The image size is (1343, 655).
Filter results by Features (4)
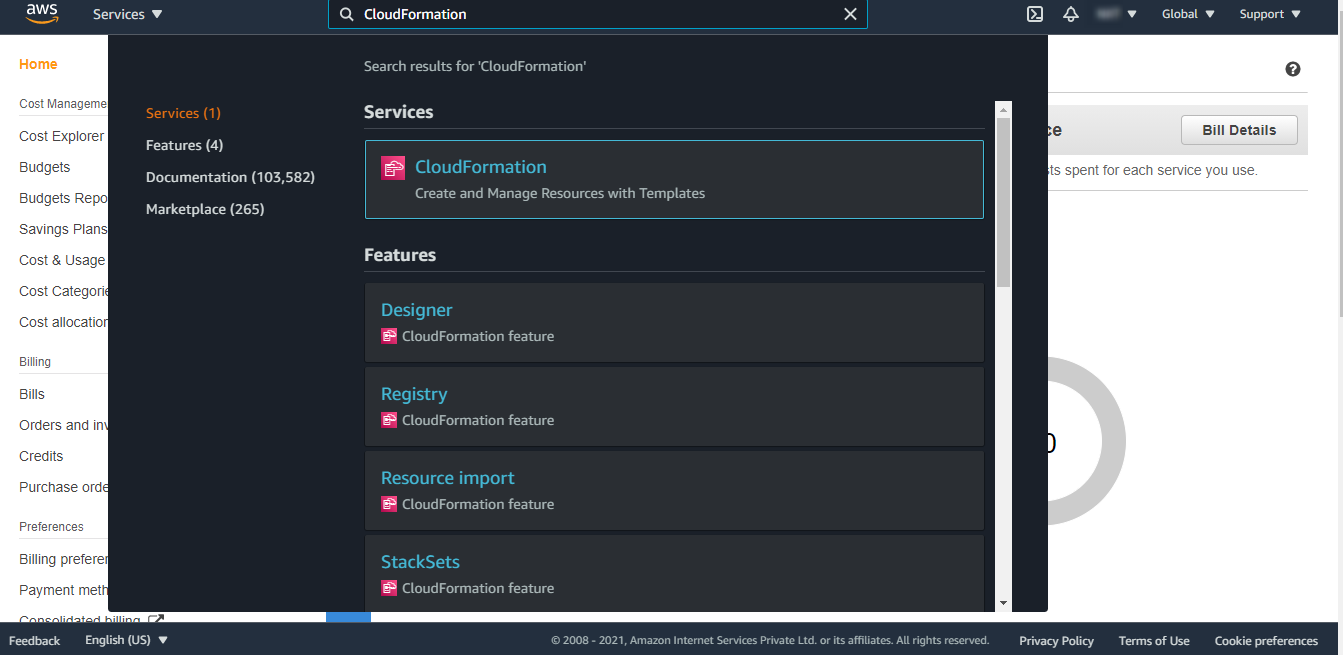click(184, 145)
